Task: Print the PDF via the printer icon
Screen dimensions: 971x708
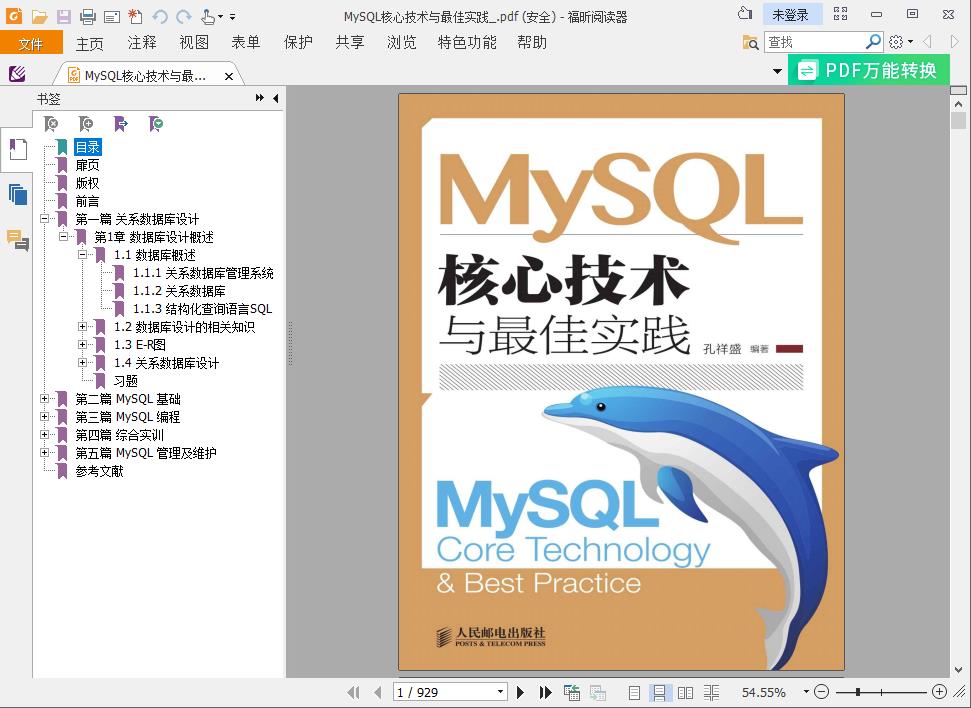Action: tap(88, 16)
